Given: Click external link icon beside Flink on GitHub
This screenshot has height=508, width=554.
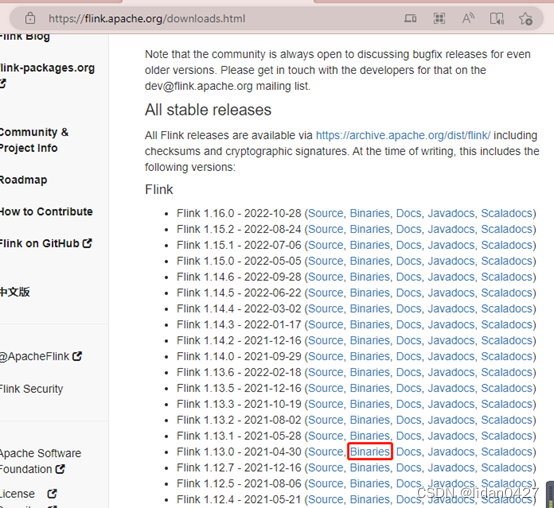Looking at the screenshot, I should point(87,243).
